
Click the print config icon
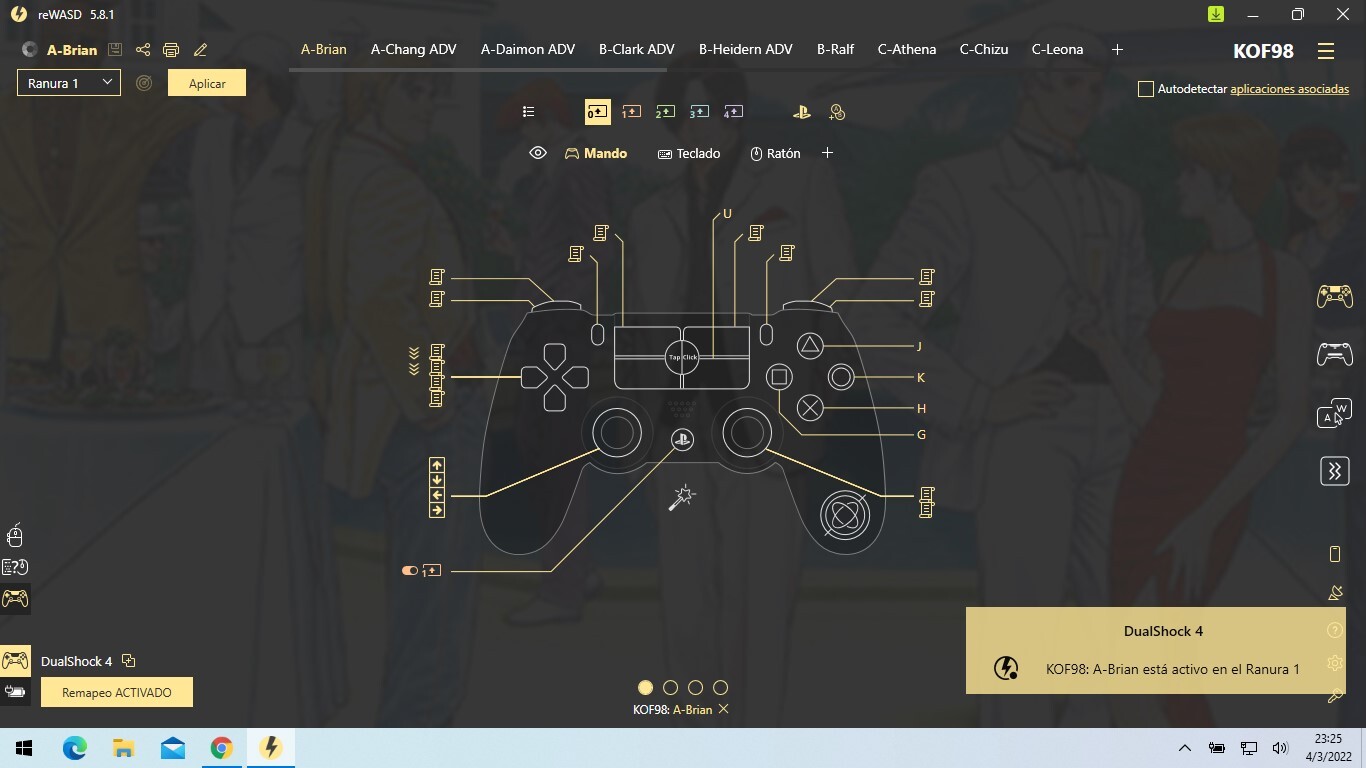(171, 50)
